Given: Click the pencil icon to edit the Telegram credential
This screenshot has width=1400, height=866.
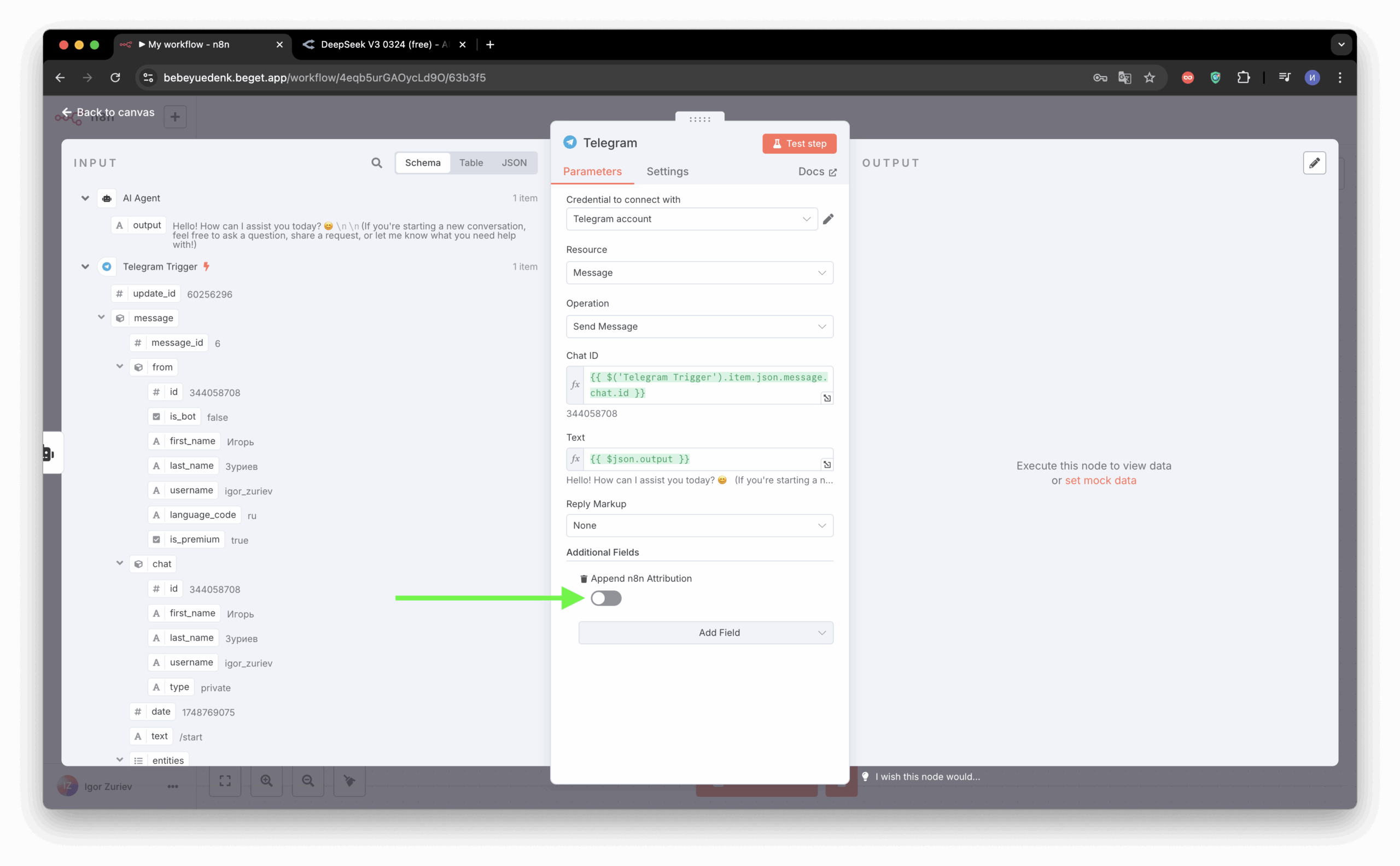Looking at the screenshot, I should pos(828,219).
